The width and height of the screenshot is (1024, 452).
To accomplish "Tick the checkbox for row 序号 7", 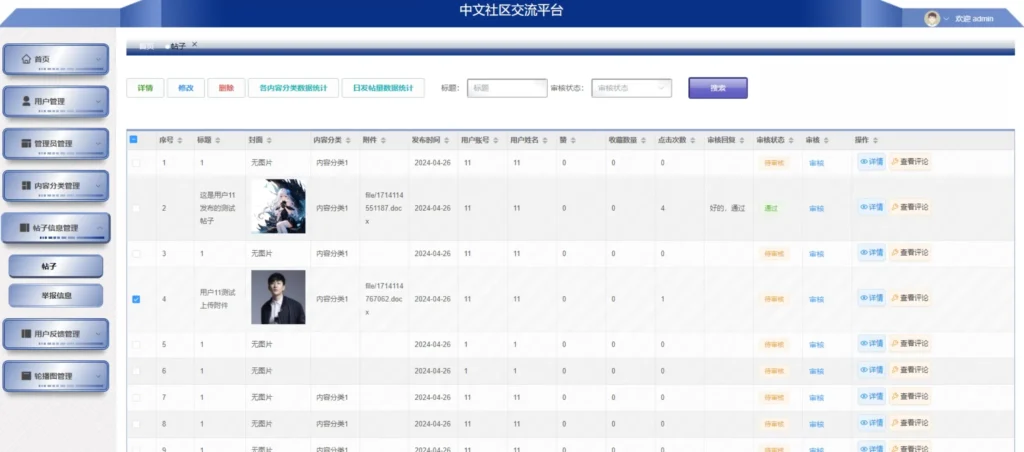I will point(136,398).
